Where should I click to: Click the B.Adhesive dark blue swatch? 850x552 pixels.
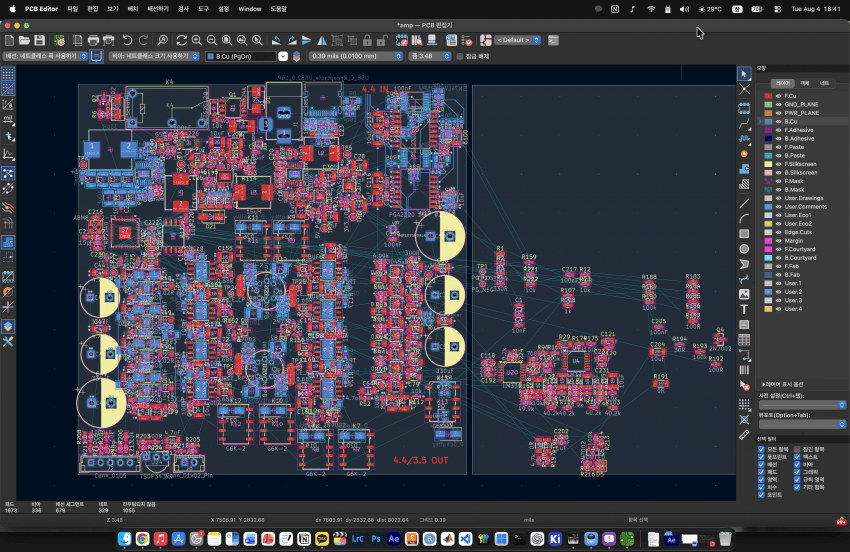tap(768, 139)
